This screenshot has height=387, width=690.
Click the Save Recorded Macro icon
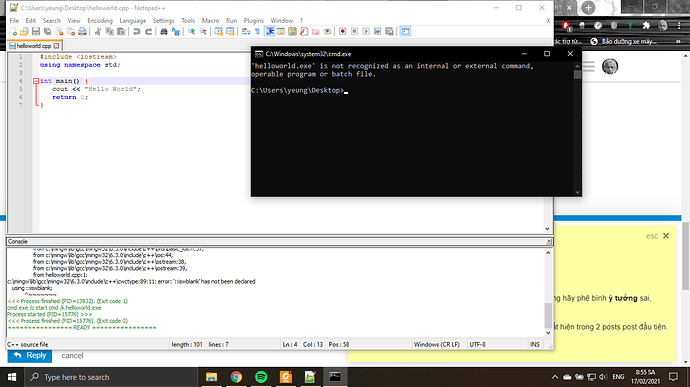(389, 32)
